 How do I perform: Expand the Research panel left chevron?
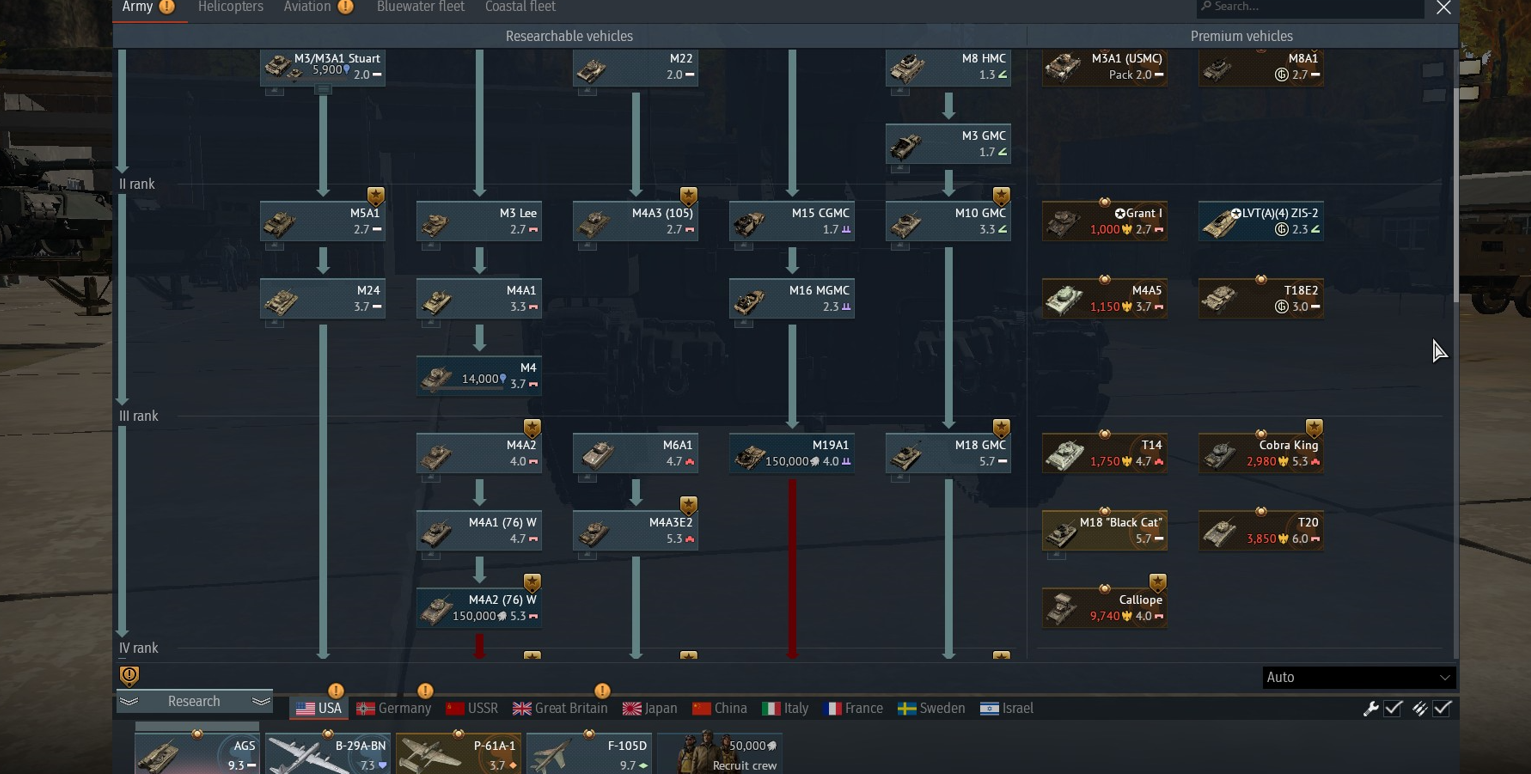(128, 701)
